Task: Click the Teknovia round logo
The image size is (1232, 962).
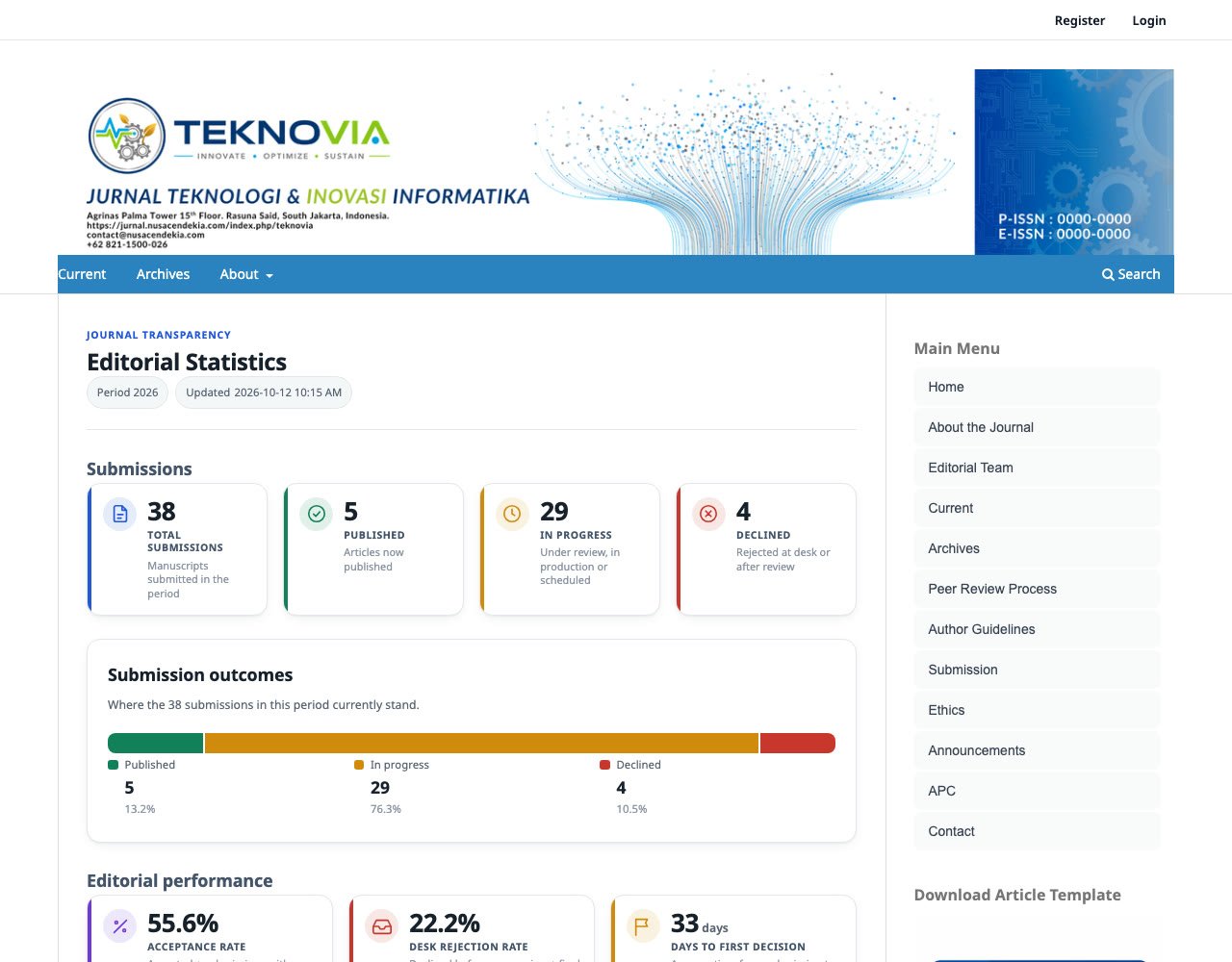Action: pyautogui.click(x=127, y=136)
